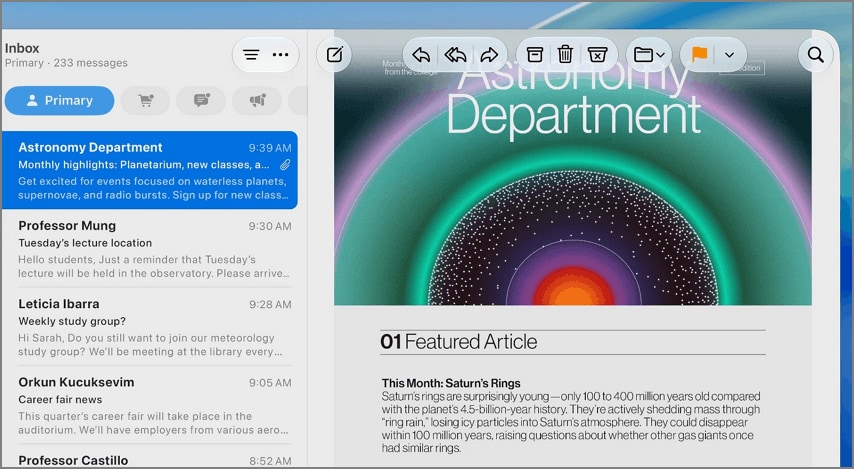The image size is (854, 469).
Task: Open the mail search
Action: pos(815,55)
